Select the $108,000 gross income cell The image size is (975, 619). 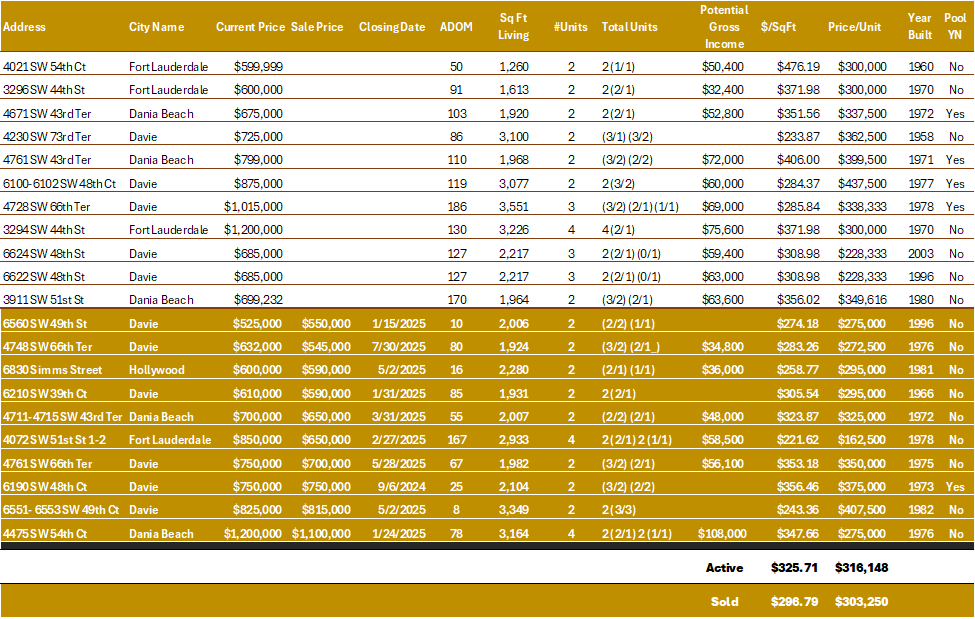(722, 533)
